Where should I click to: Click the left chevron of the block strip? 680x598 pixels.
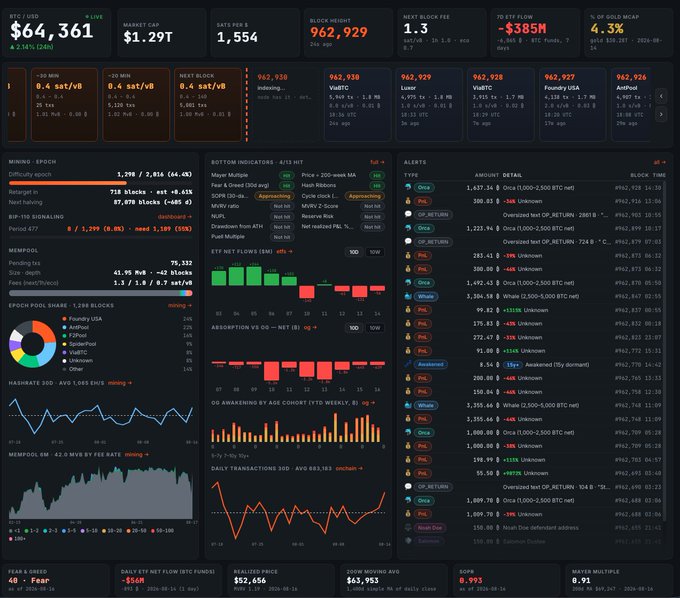661,96
